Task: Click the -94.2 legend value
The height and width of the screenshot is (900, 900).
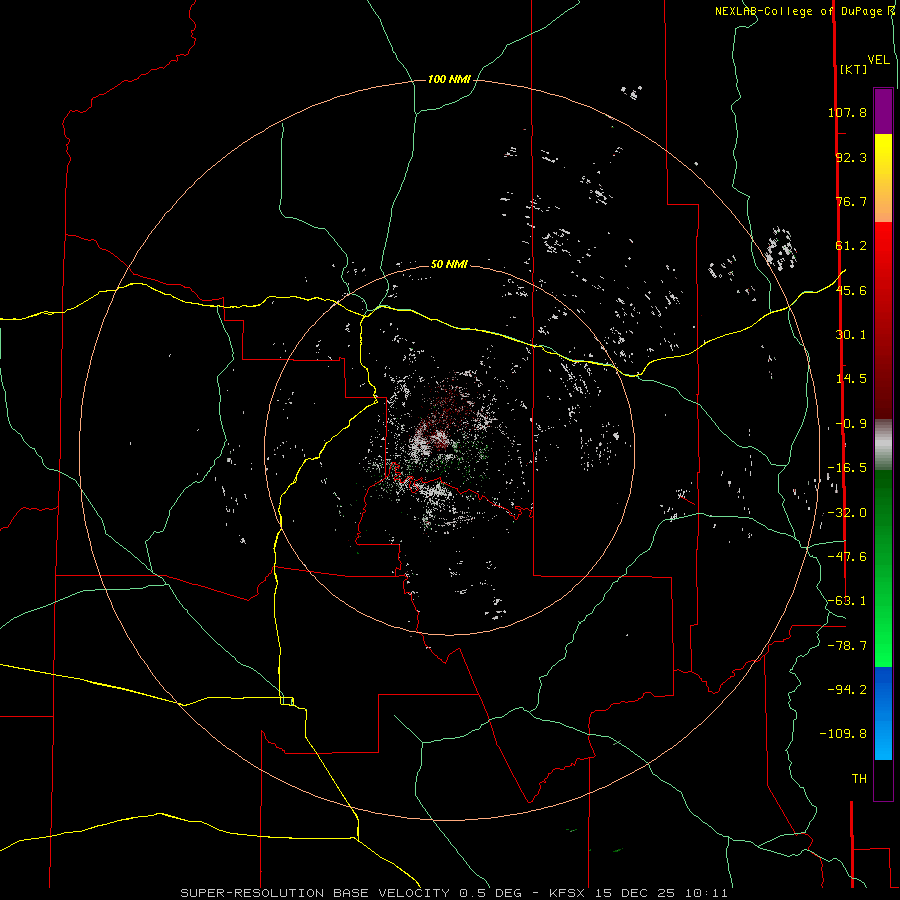Action: (x=847, y=690)
